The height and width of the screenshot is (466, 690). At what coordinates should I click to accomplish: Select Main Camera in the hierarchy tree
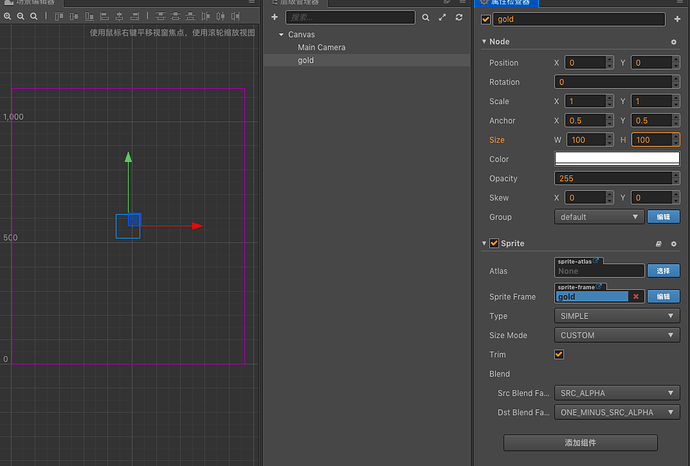321,48
